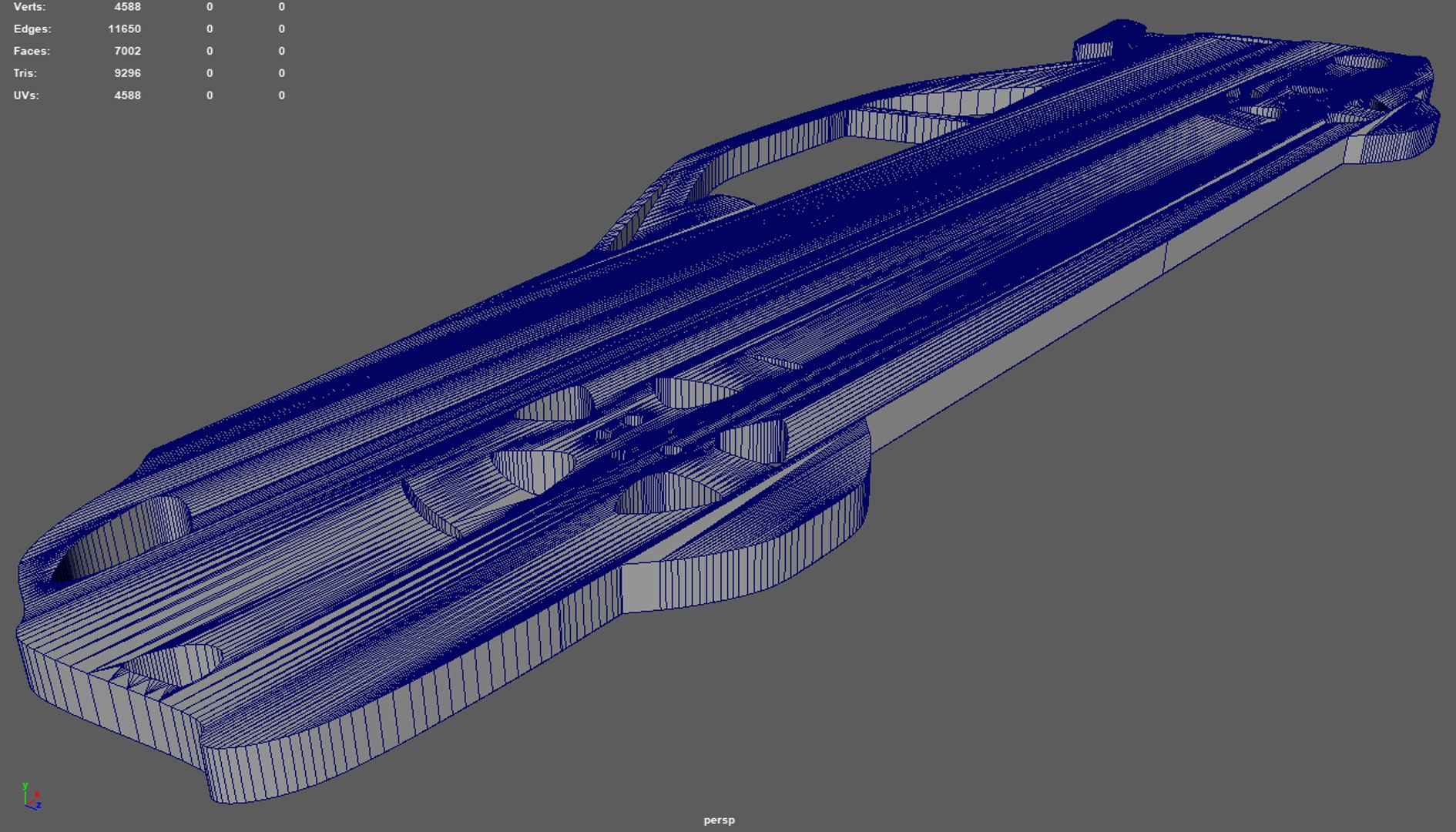Click the XYZ view axis gizmo
This screenshot has width=1456, height=832.
tap(31, 796)
